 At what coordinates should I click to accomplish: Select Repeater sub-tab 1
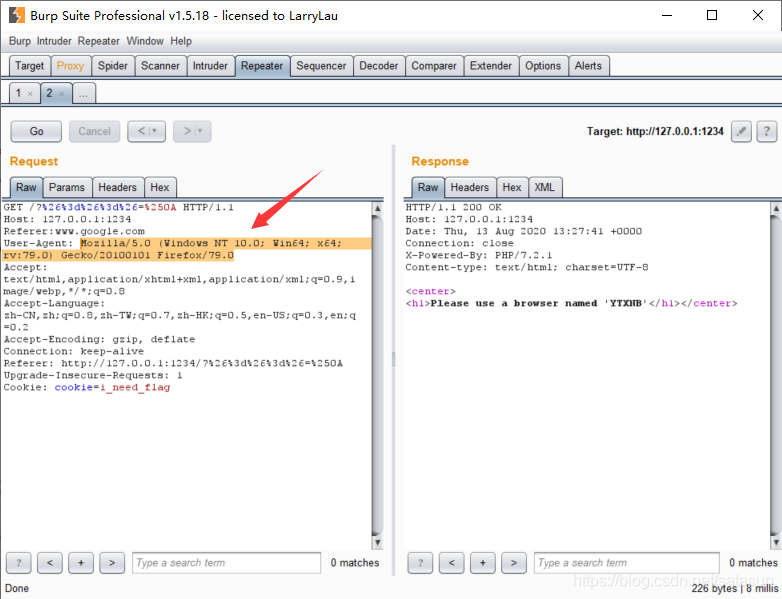18,93
